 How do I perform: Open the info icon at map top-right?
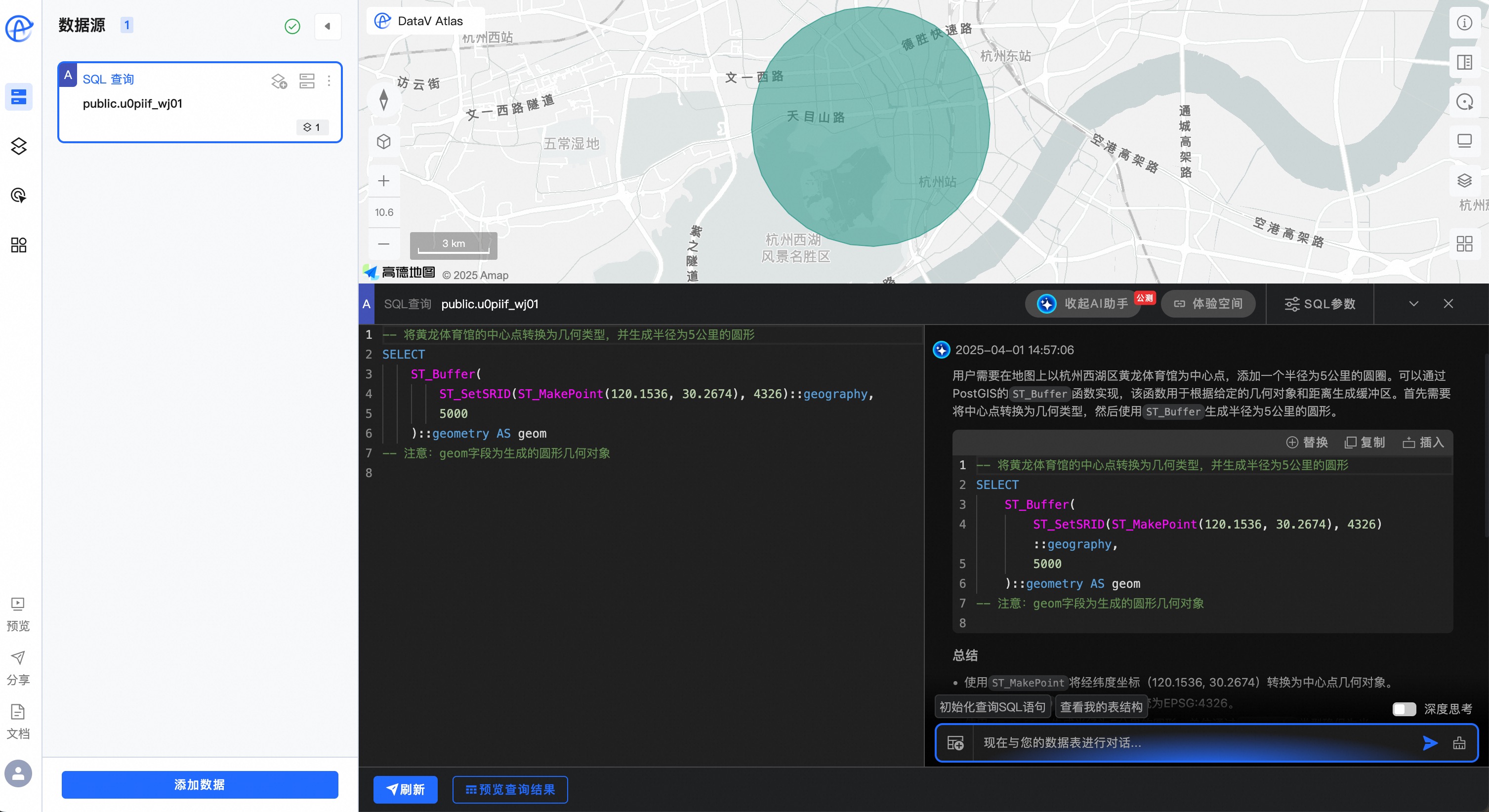coord(1464,23)
